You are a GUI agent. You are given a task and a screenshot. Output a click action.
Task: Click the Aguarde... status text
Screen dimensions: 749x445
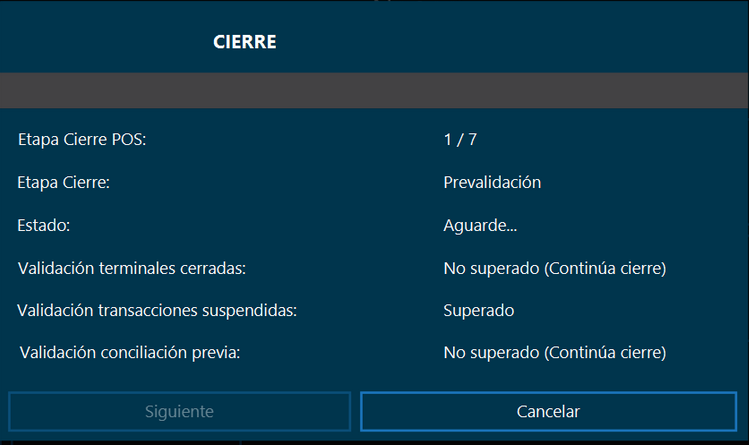[x=480, y=226]
